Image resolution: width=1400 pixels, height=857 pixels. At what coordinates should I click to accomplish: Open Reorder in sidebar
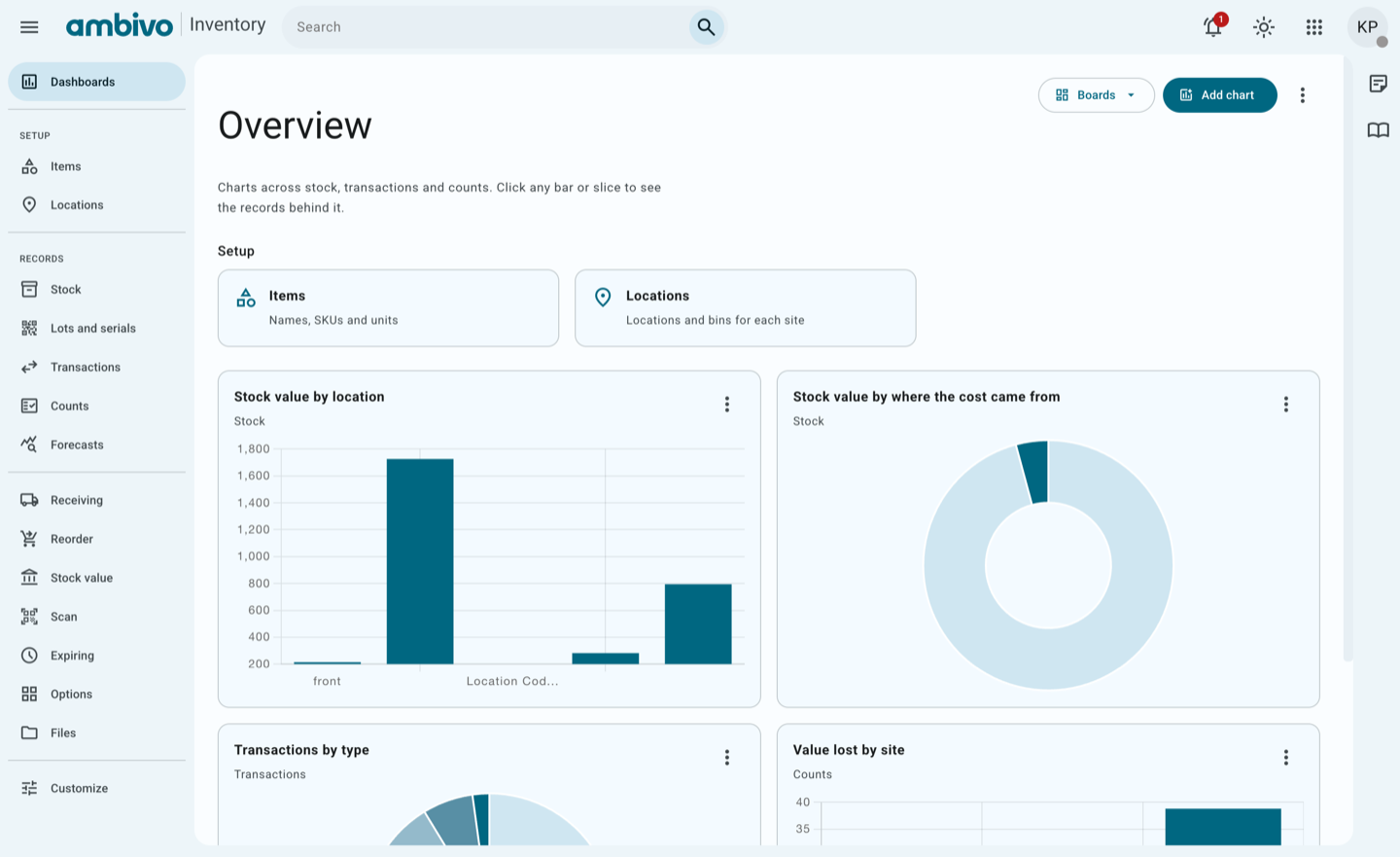[x=96, y=539]
